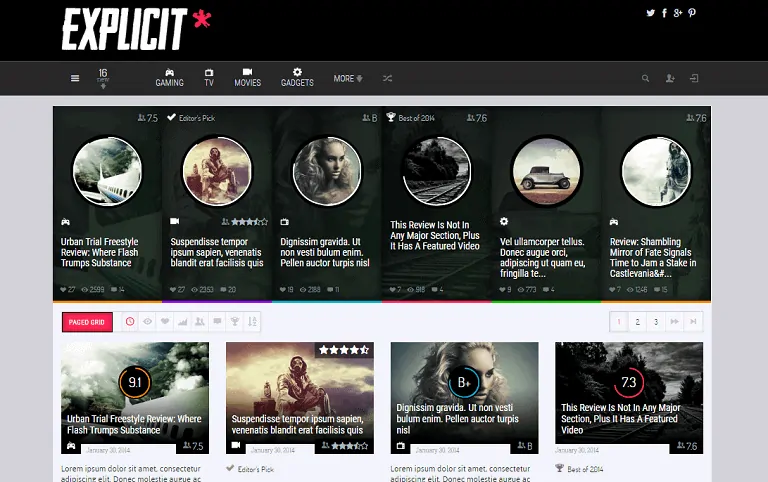The height and width of the screenshot is (482, 768).
Task: Expand the More menu
Action: 348,78
